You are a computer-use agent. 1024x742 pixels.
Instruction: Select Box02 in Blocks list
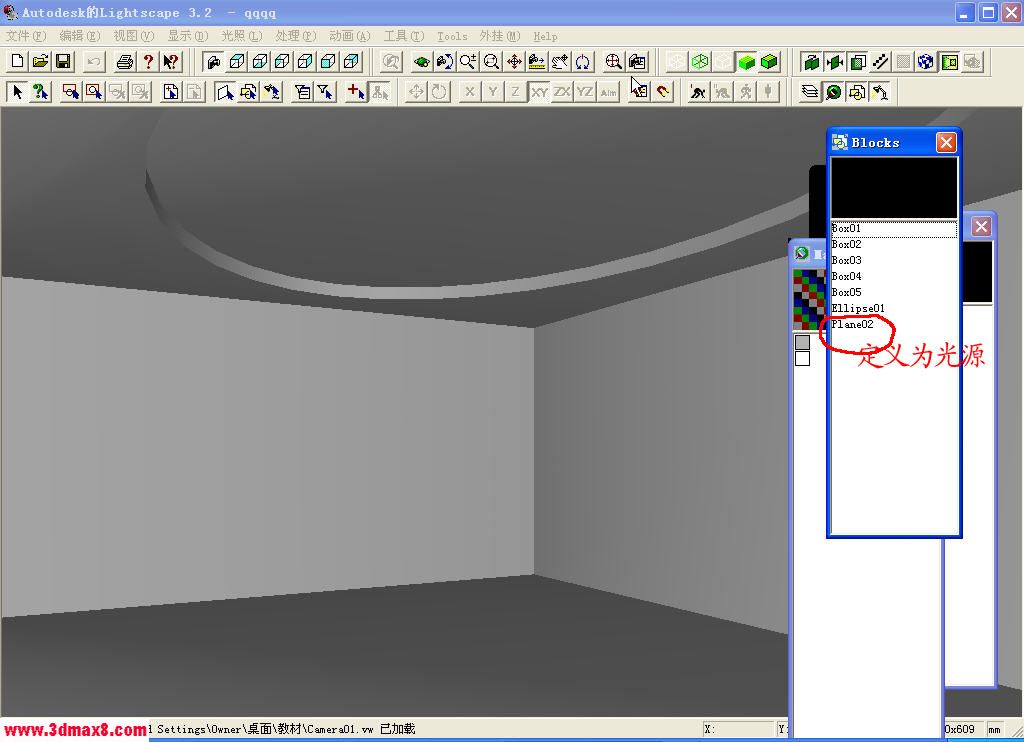click(x=894, y=244)
